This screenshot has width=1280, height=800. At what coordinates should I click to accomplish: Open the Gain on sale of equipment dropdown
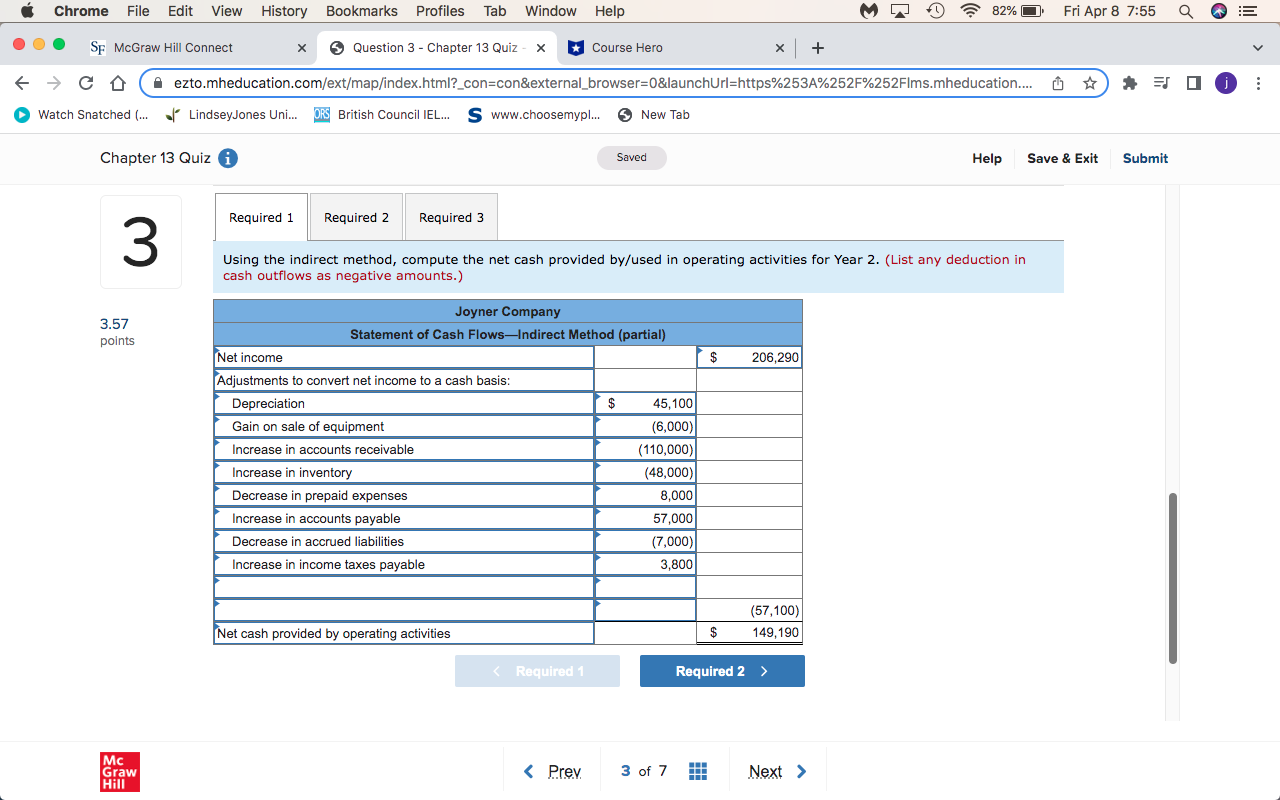pyautogui.click(x=404, y=426)
